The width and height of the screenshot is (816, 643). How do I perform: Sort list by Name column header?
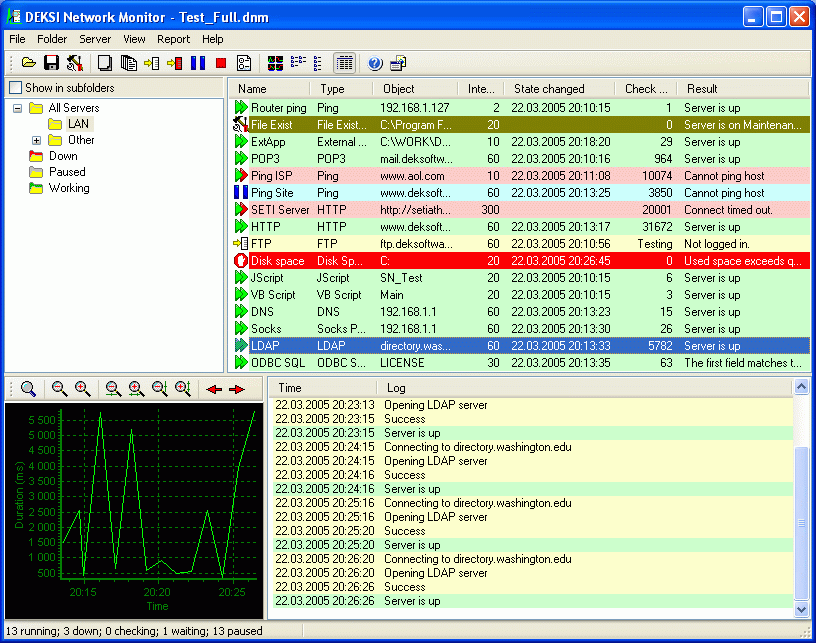[270, 89]
